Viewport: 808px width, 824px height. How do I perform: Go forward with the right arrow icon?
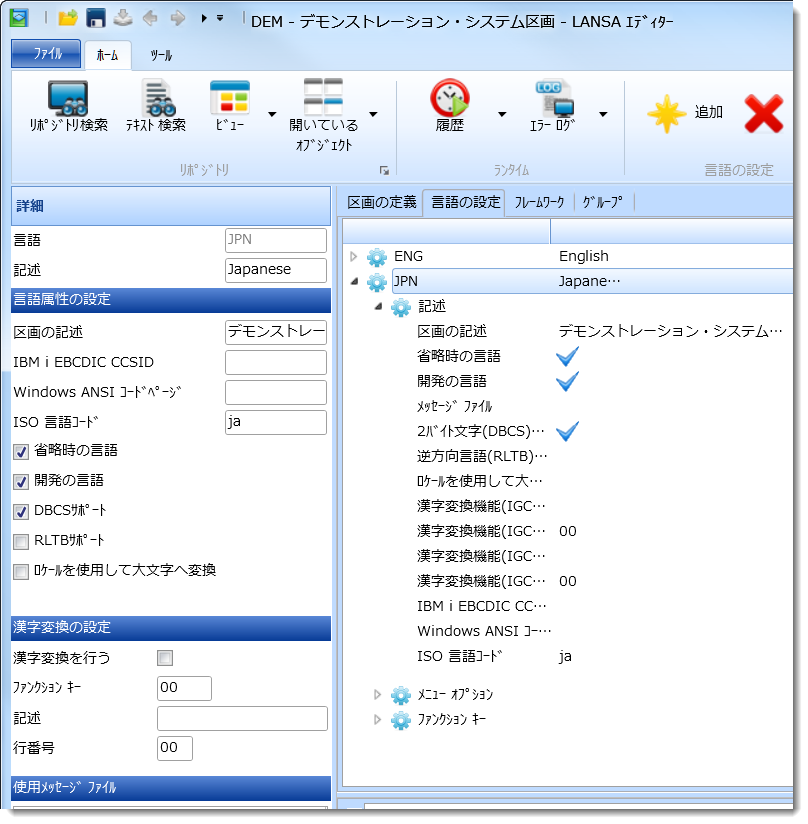coord(178,18)
